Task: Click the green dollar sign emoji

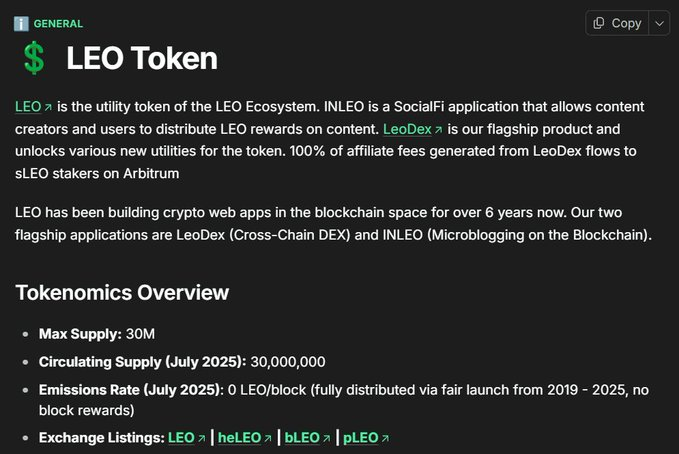Action: [34, 58]
